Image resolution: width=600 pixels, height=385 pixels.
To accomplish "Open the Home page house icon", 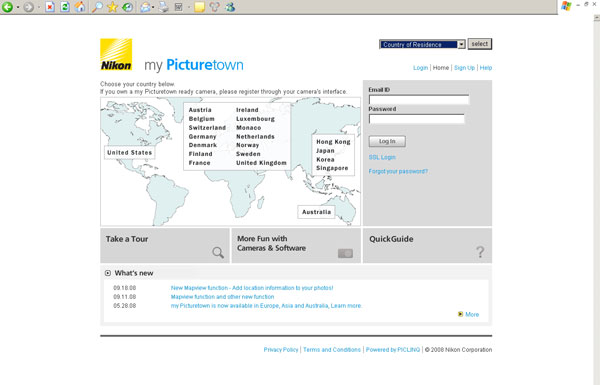I will point(80,7).
